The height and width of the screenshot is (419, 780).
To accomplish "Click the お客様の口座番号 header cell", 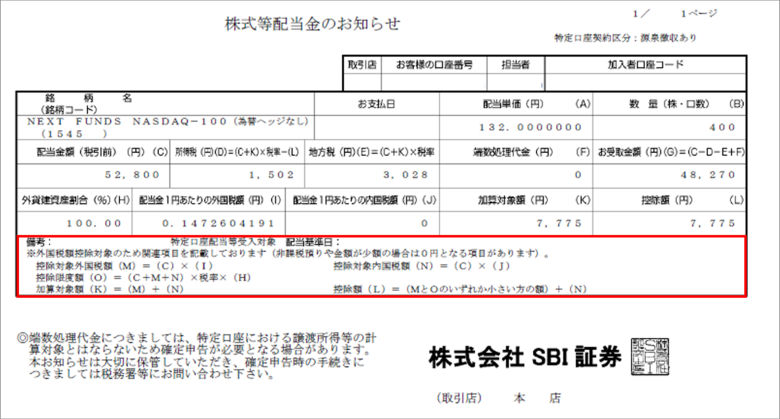I will click(434, 65).
